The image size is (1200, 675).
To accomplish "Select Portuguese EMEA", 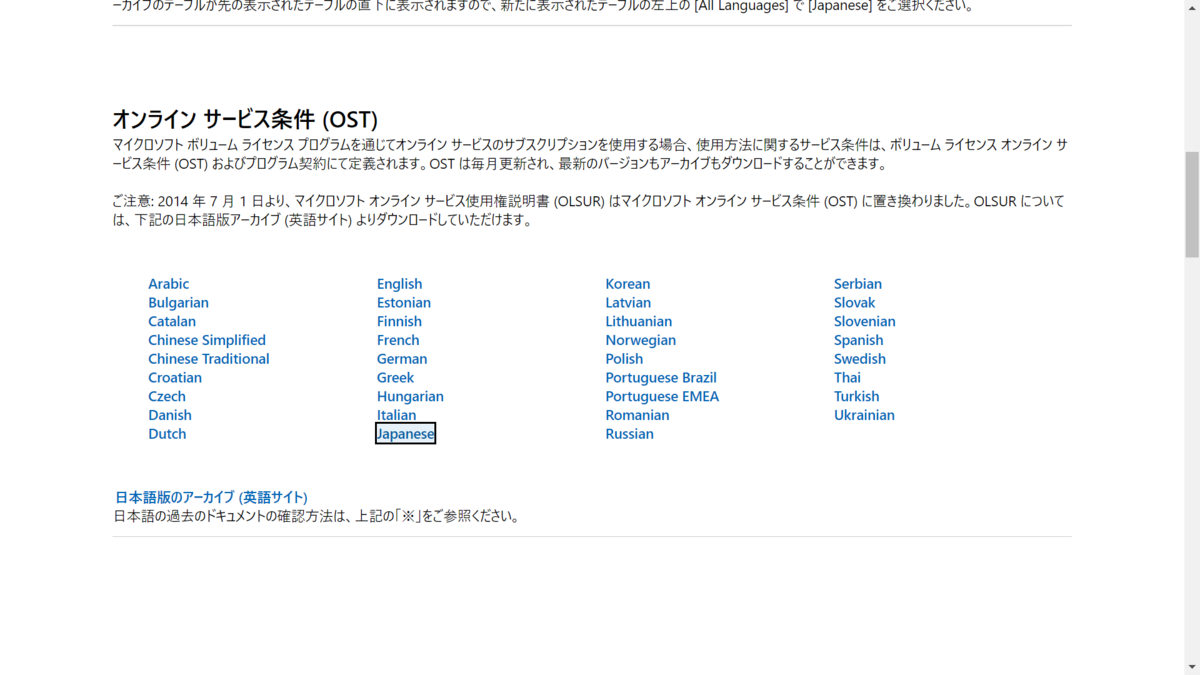I will (662, 397).
